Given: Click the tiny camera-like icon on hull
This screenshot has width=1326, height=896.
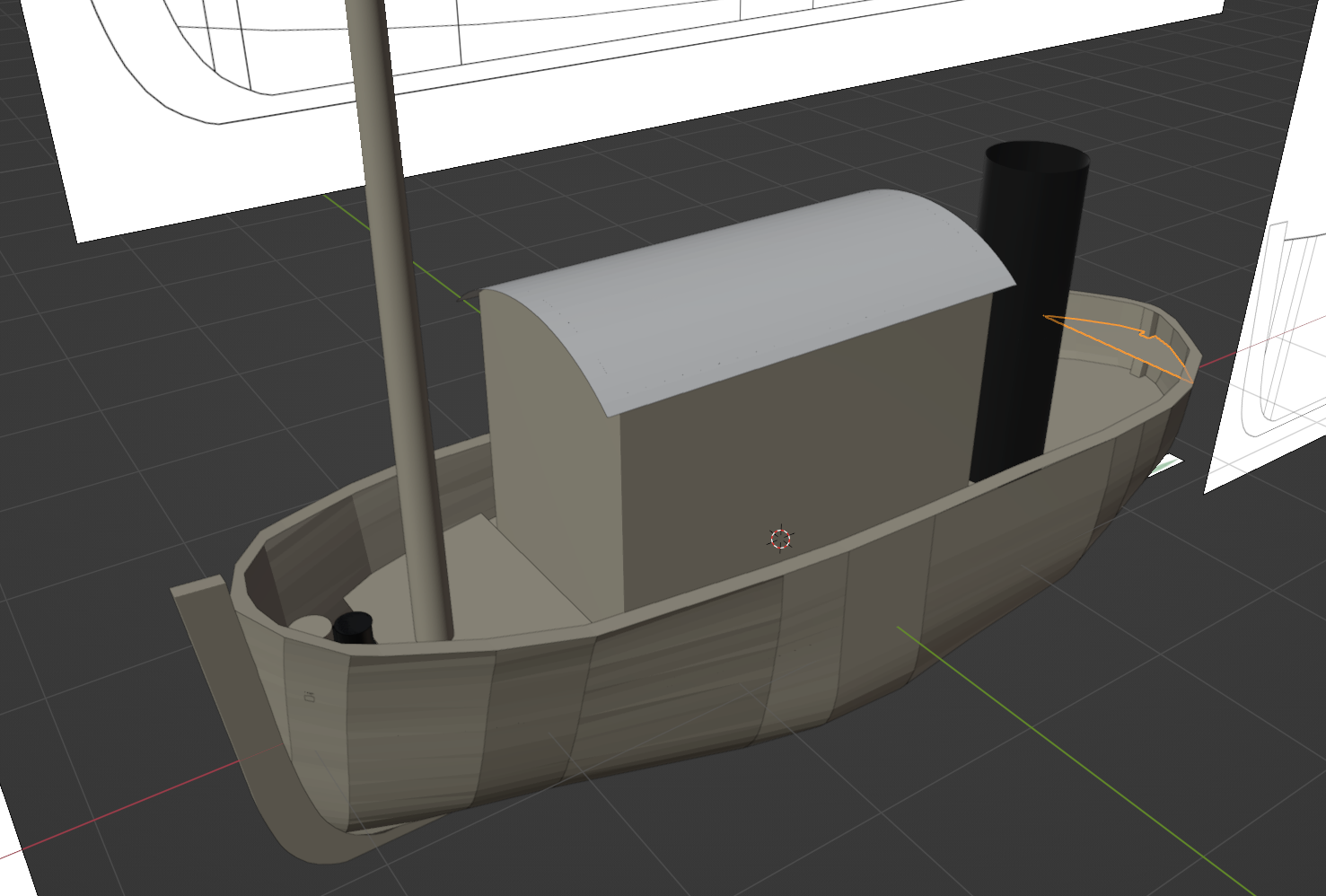Looking at the screenshot, I should pos(310,696).
